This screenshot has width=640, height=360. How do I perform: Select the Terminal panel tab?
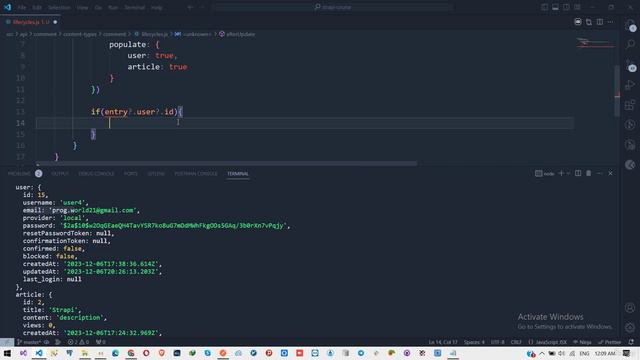point(238,173)
